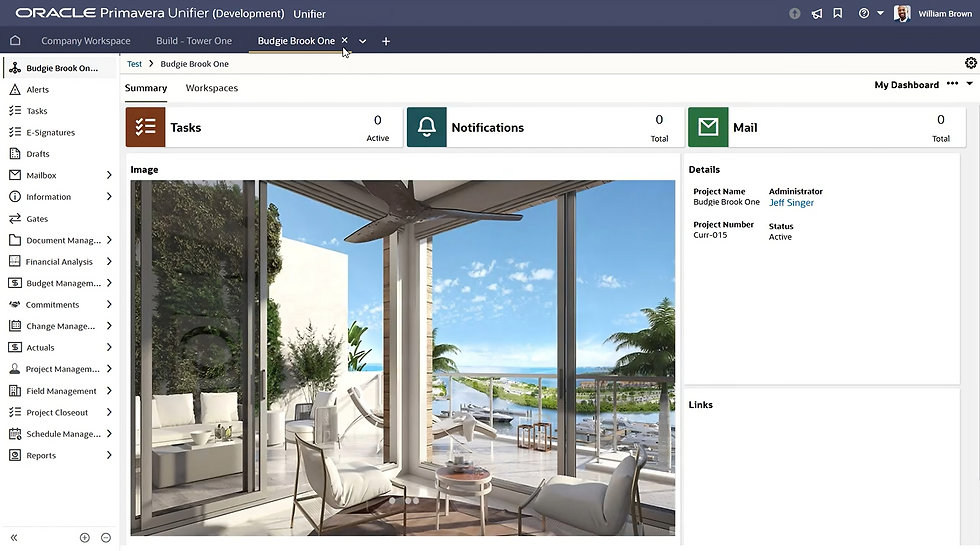The height and width of the screenshot is (551, 980).
Task: Open Drafts in the sidebar
Action: (x=38, y=154)
